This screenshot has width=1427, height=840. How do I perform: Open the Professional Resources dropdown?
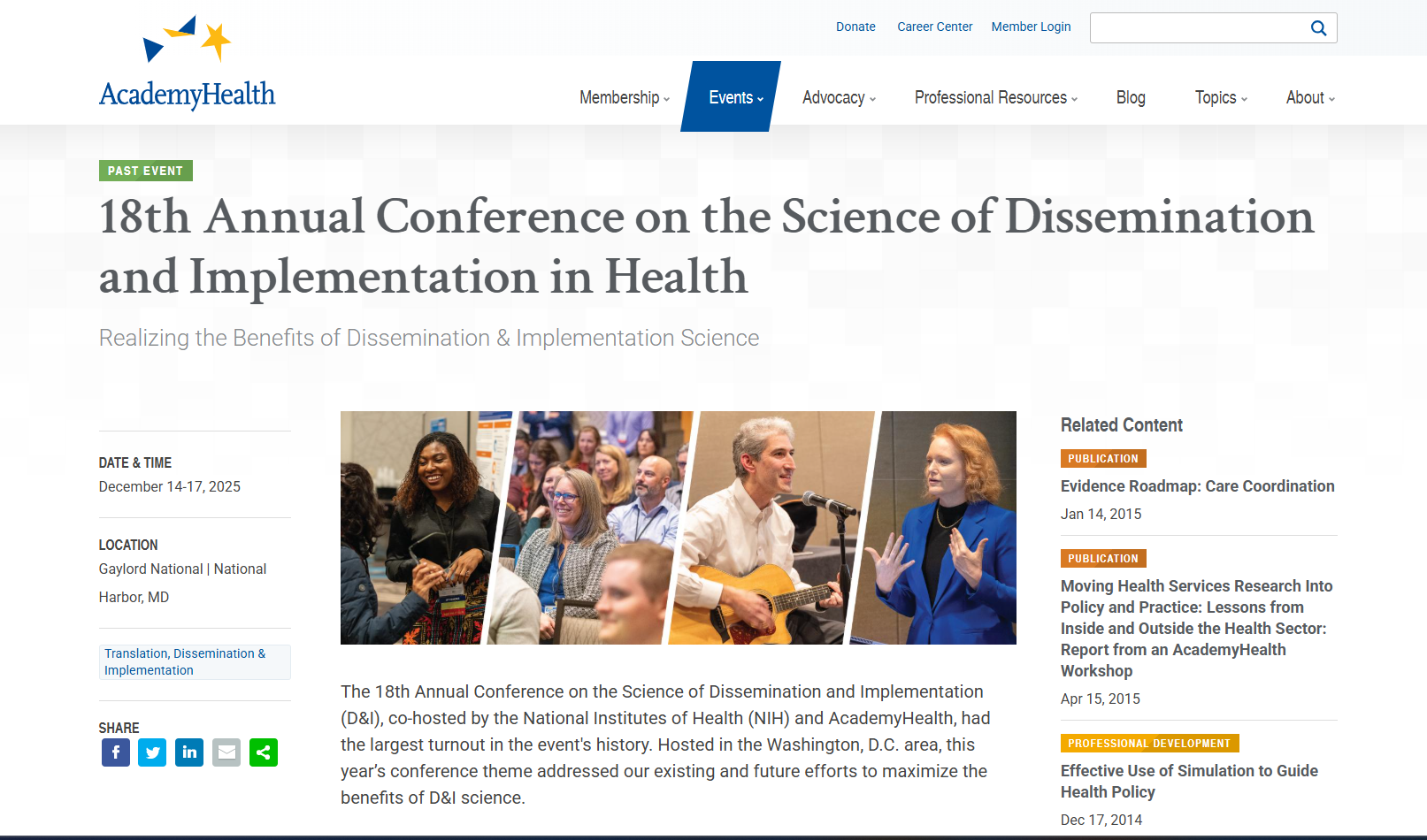[x=995, y=97]
